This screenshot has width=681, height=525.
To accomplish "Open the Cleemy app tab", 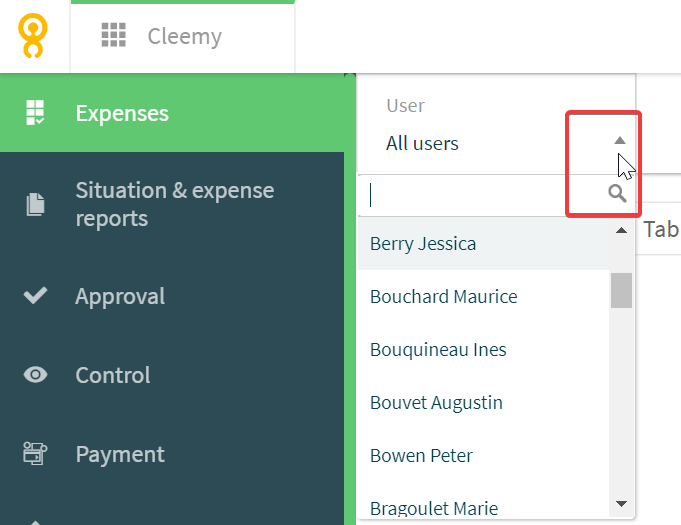I will (183, 36).
